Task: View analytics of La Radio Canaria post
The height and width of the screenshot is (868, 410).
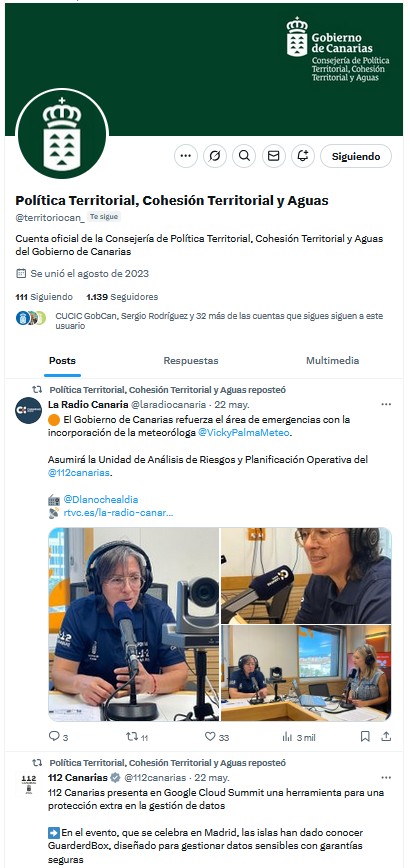Action: click(287, 736)
